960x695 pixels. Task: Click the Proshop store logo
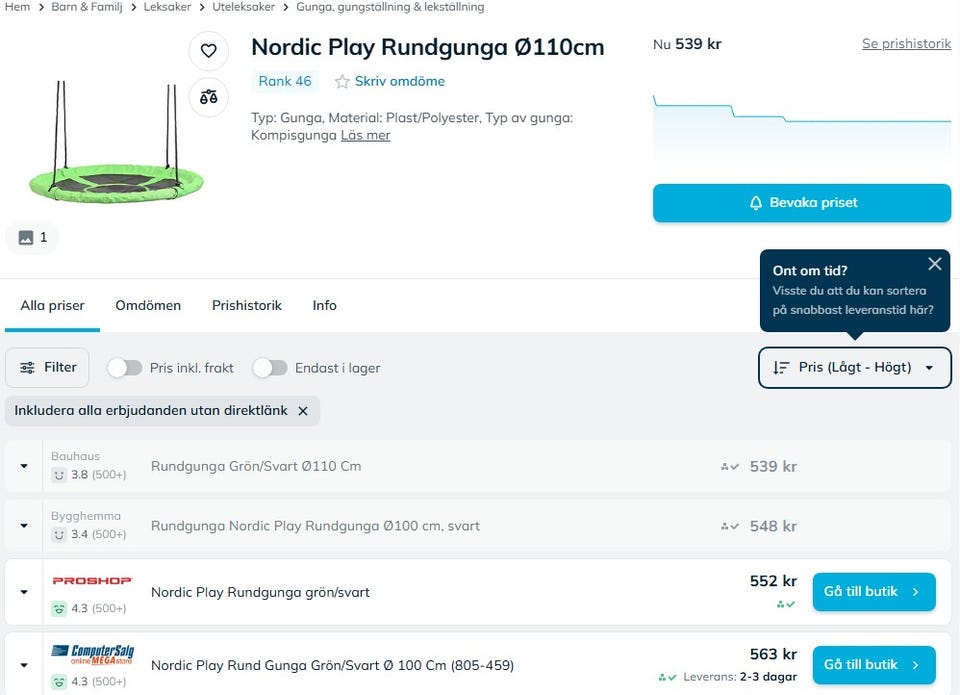92,581
